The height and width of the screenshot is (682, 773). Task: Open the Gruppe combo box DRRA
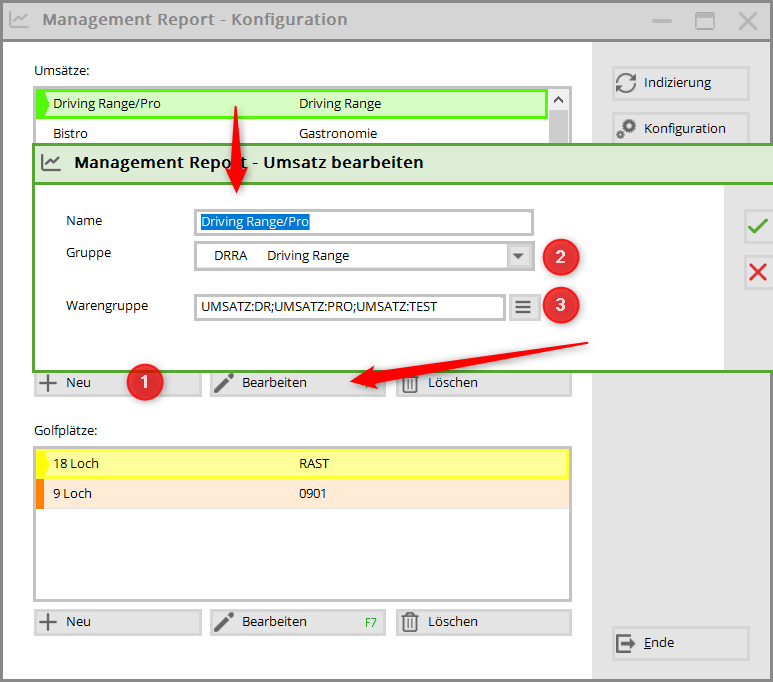350,256
